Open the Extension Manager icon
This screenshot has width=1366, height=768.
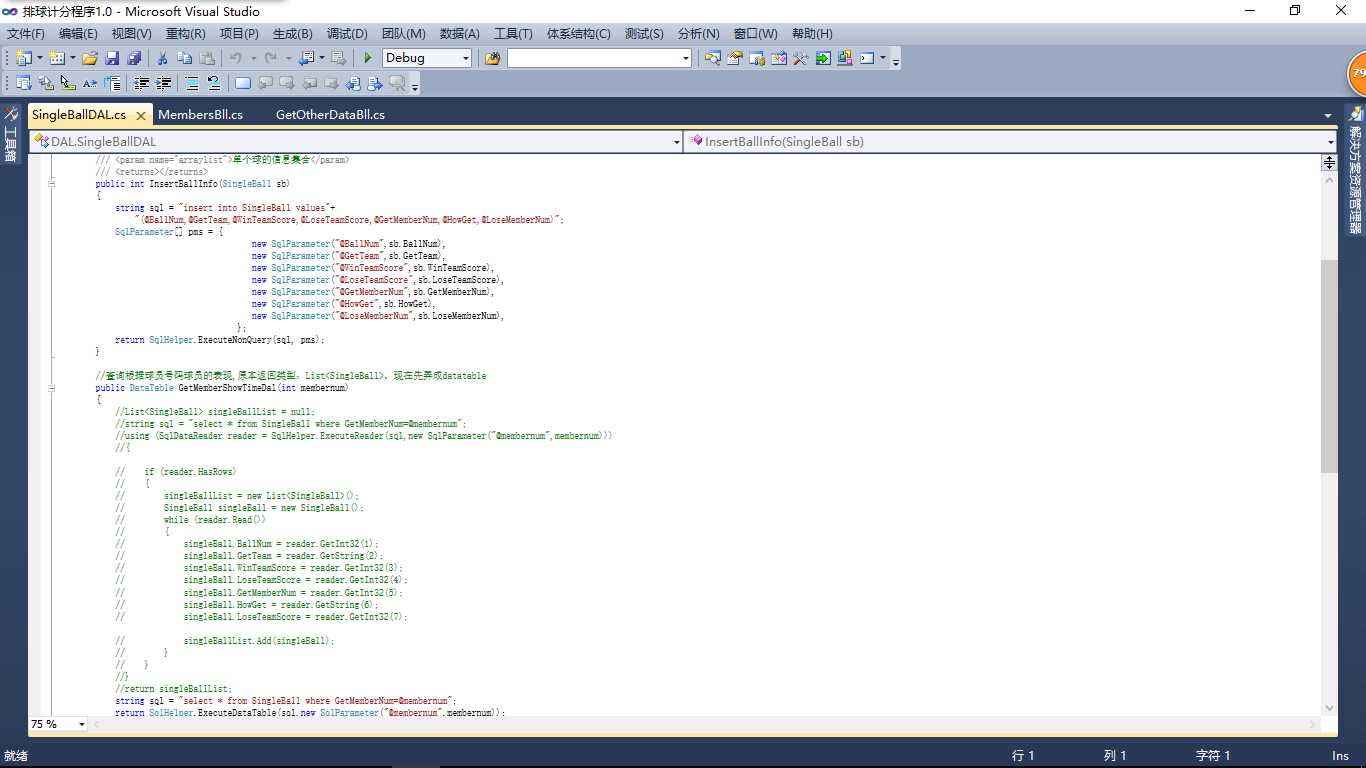click(845, 58)
